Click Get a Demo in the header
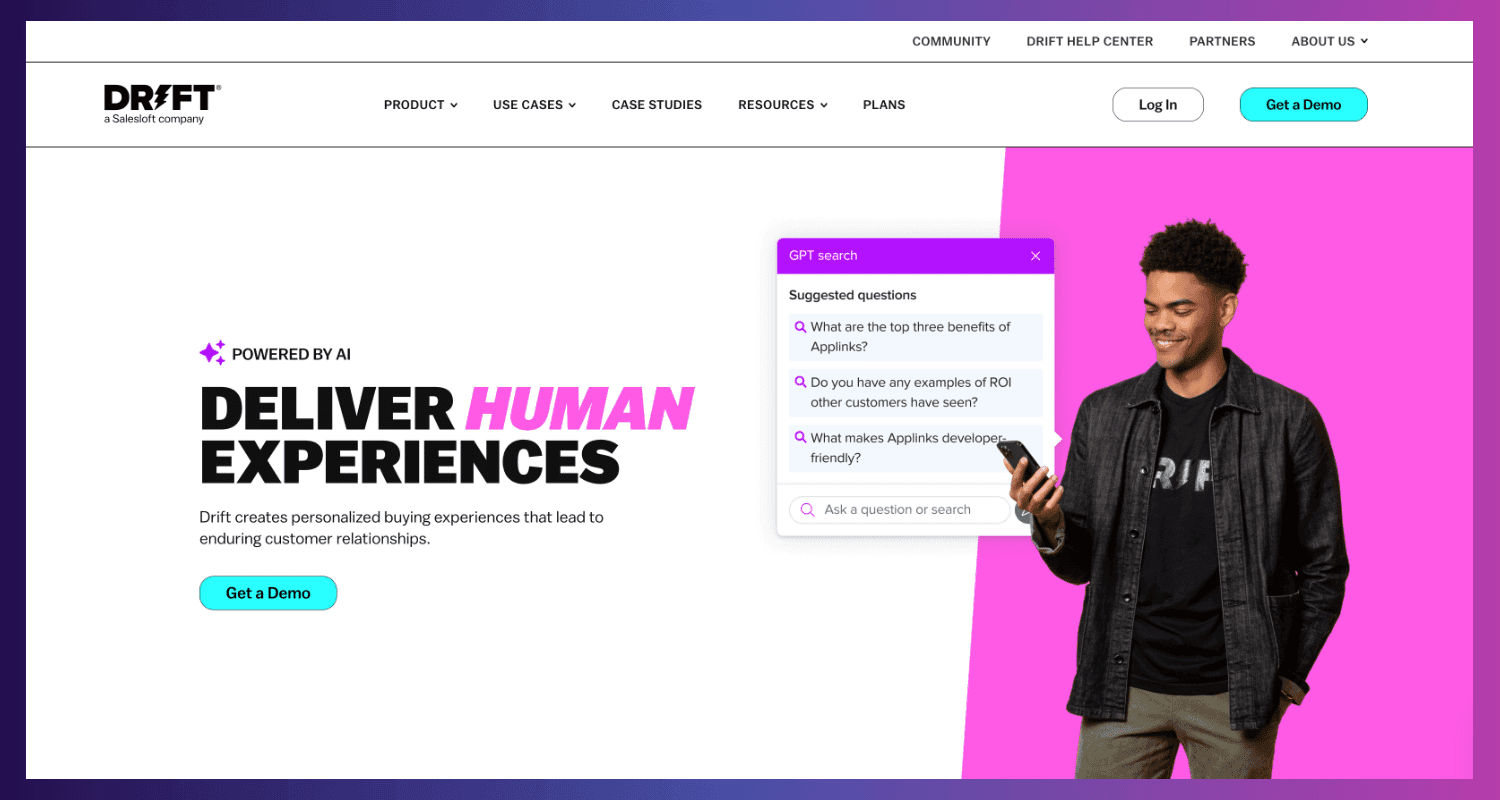 coord(1304,105)
